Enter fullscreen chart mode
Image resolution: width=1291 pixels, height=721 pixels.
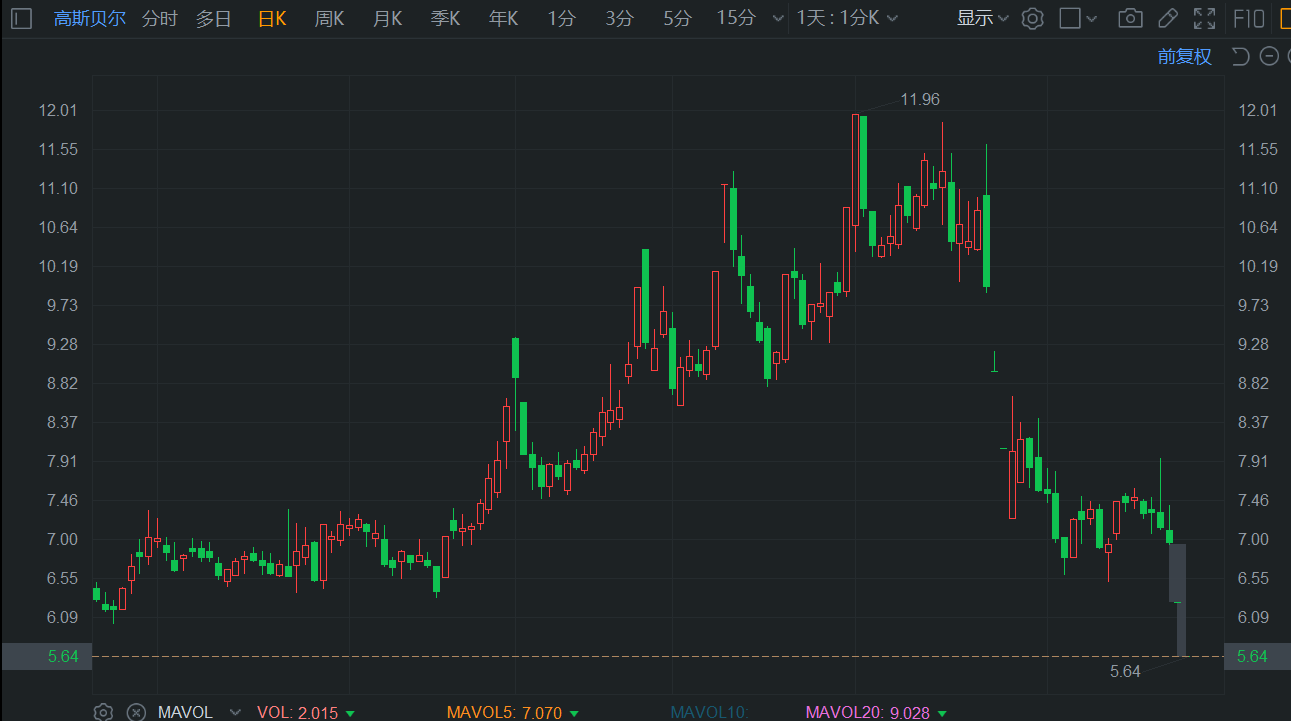[1205, 18]
